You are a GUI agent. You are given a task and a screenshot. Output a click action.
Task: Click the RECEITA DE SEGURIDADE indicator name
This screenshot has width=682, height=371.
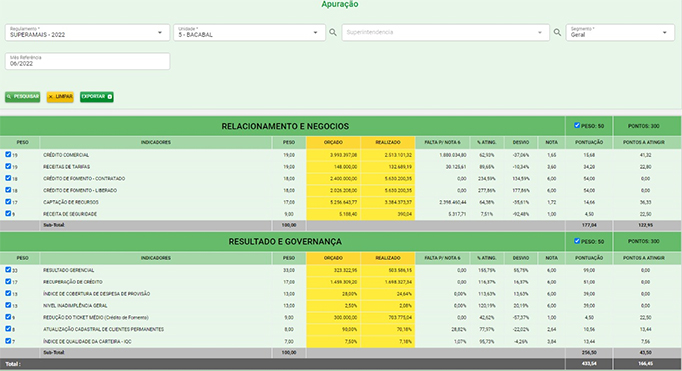click(70, 214)
